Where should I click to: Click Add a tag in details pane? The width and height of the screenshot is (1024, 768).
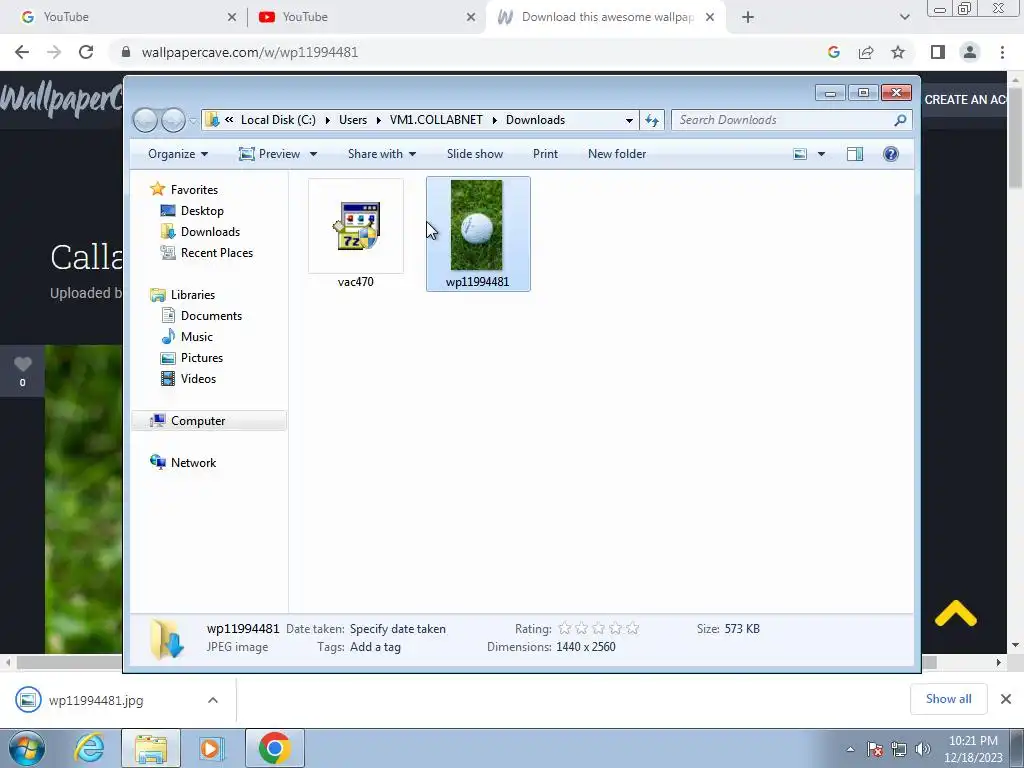coord(376,647)
